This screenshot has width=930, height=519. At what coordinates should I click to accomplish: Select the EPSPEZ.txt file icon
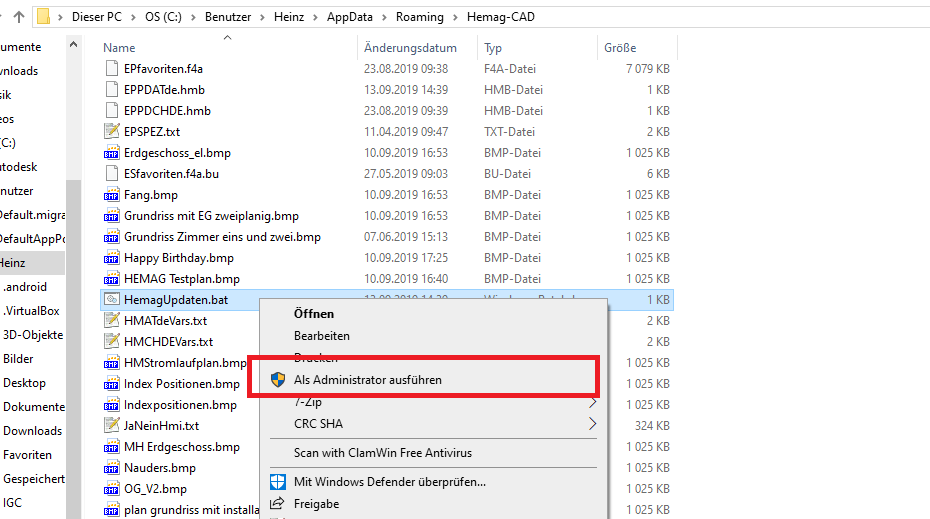pos(112,132)
